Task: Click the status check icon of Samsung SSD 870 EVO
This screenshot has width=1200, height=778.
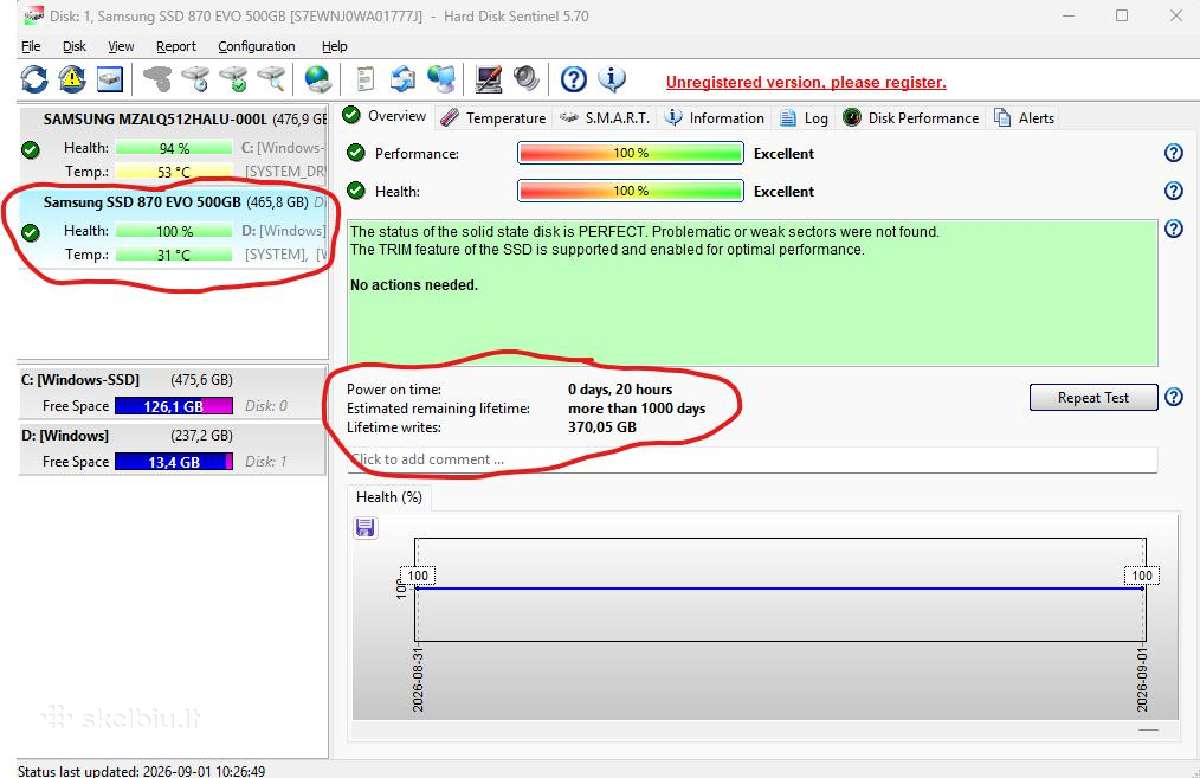Action: (30, 232)
